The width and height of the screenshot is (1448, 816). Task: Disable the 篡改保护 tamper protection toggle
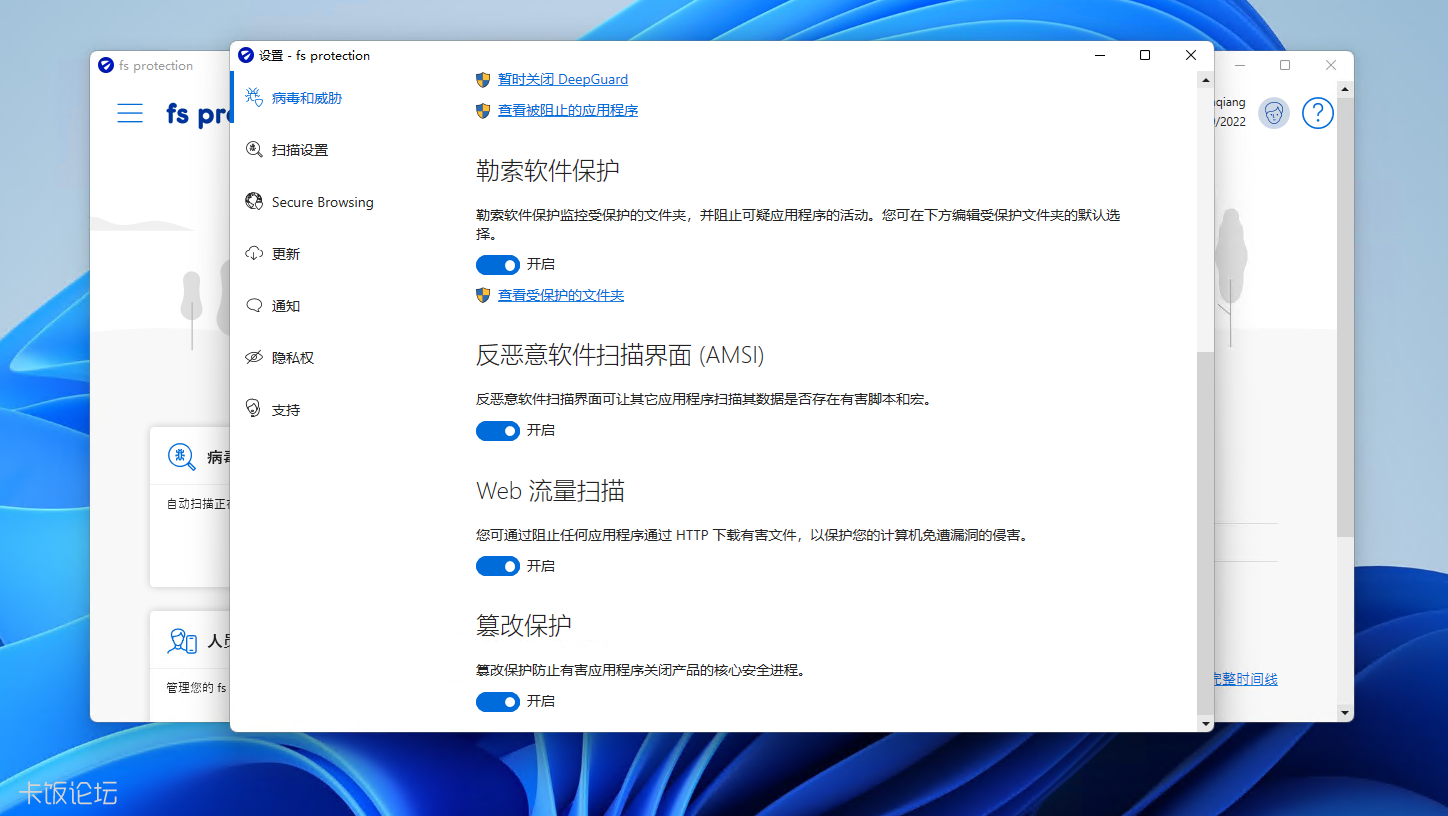(497, 701)
